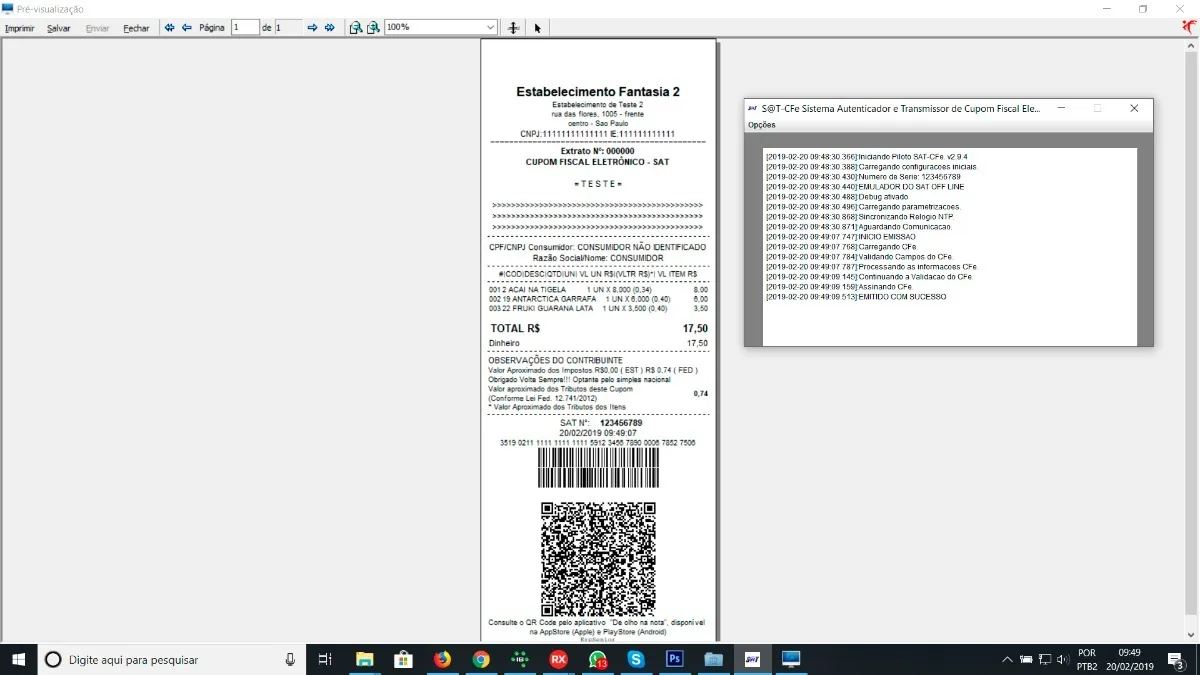Click the POR PTB2 language indicator
This screenshot has height=675, width=1200.
point(1086,660)
